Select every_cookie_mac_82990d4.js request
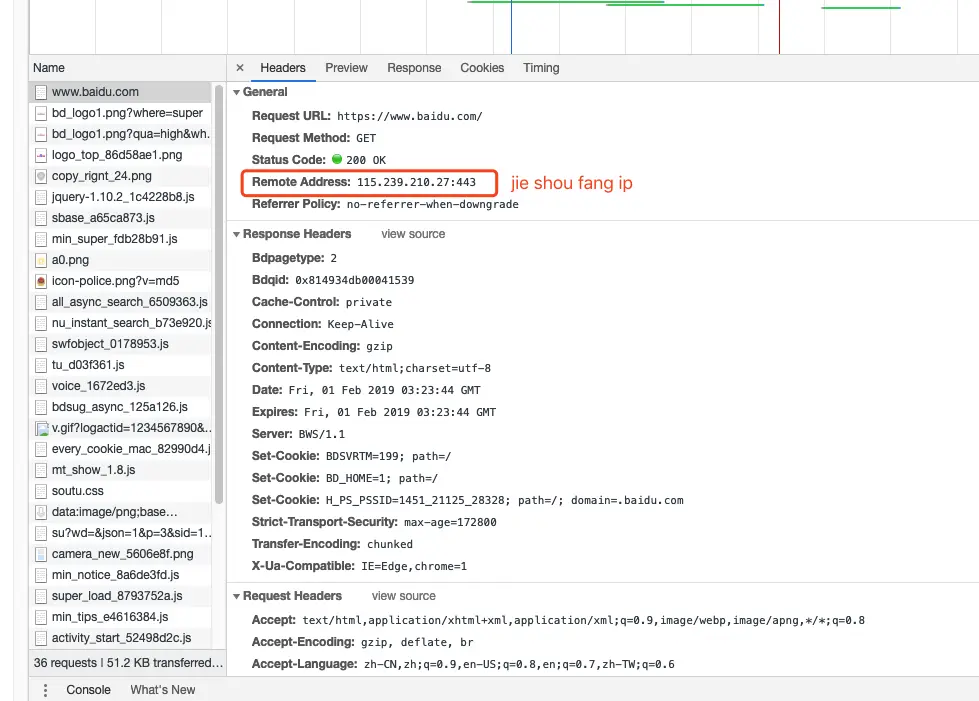Screen dimensions: 979x701 coord(120,449)
